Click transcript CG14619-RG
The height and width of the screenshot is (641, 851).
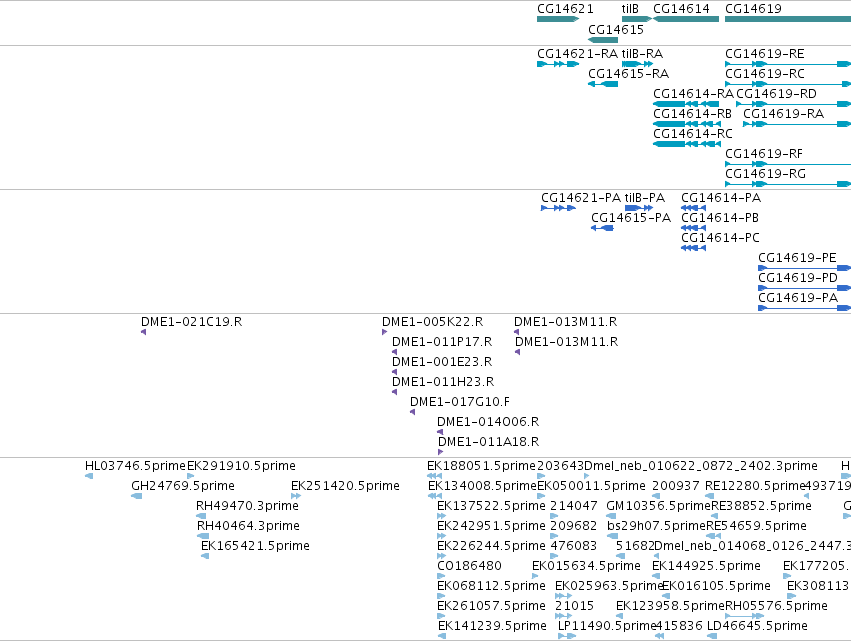(x=788, y=185)
